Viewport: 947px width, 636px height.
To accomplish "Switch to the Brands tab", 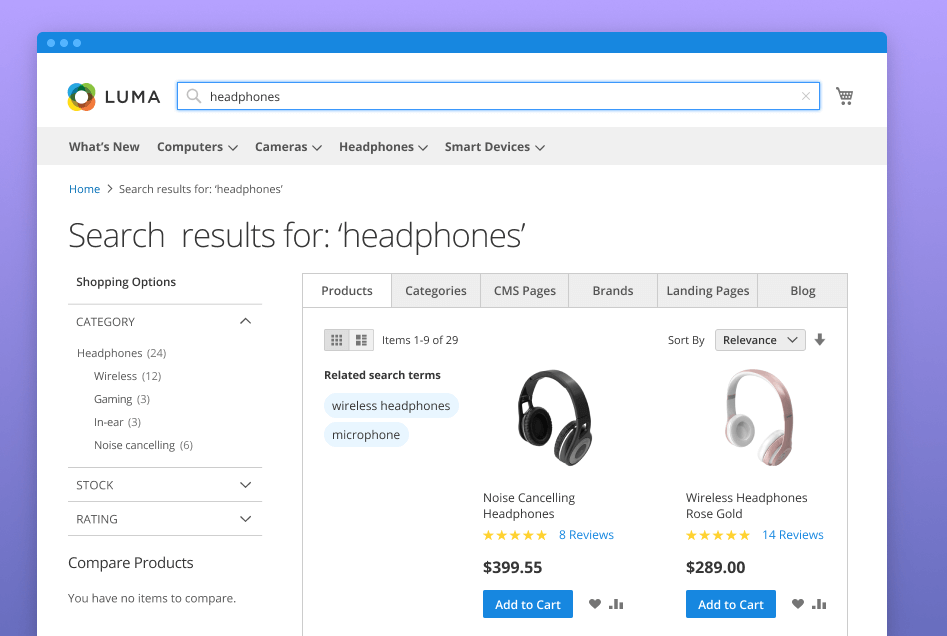I will tap(612, 291).
